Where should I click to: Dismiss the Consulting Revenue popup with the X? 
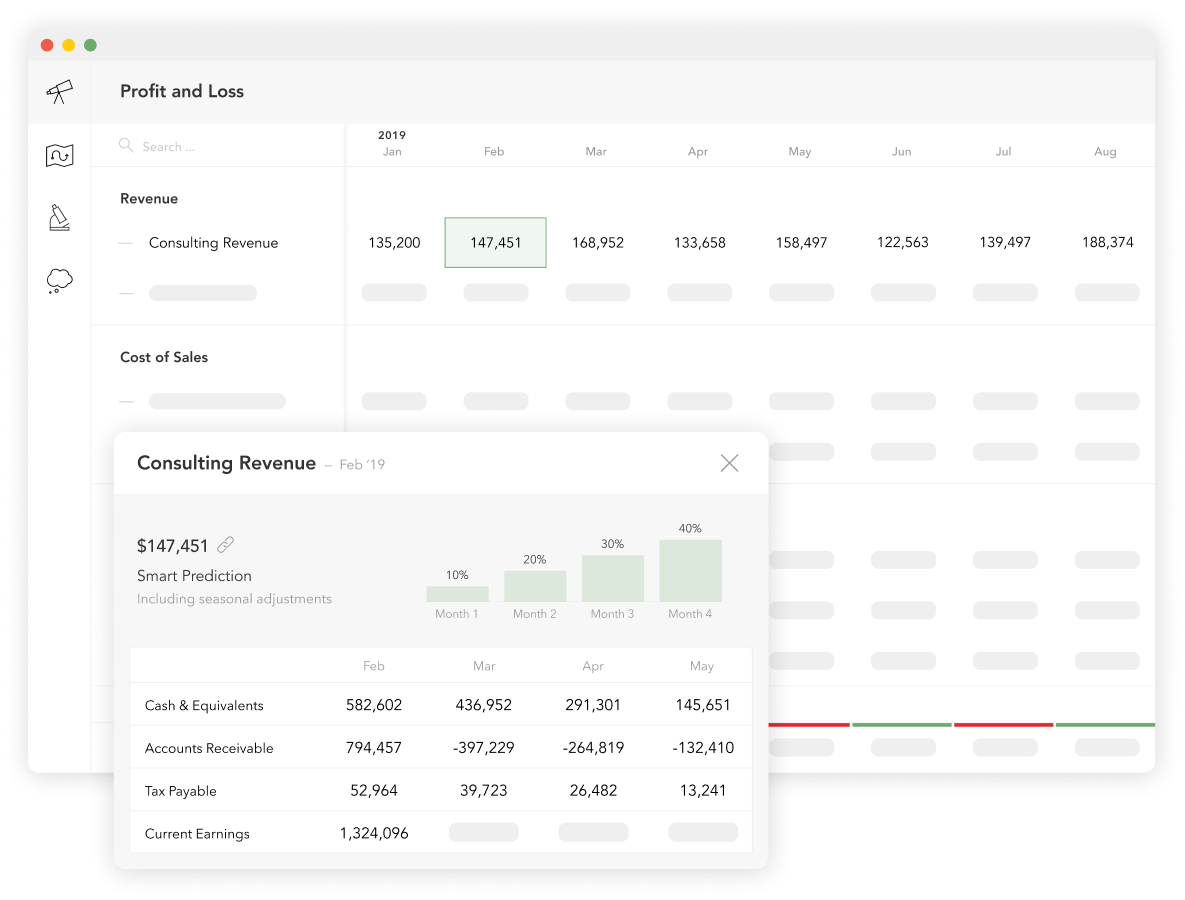tap(729, 462)
